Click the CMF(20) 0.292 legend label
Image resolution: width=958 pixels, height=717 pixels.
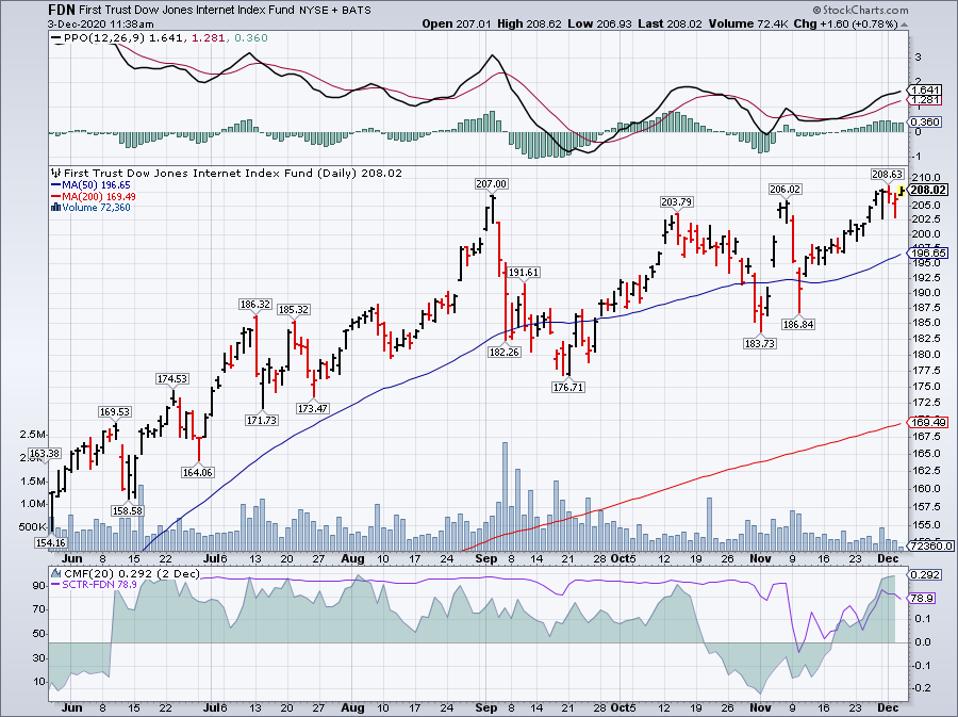(131, 574)
